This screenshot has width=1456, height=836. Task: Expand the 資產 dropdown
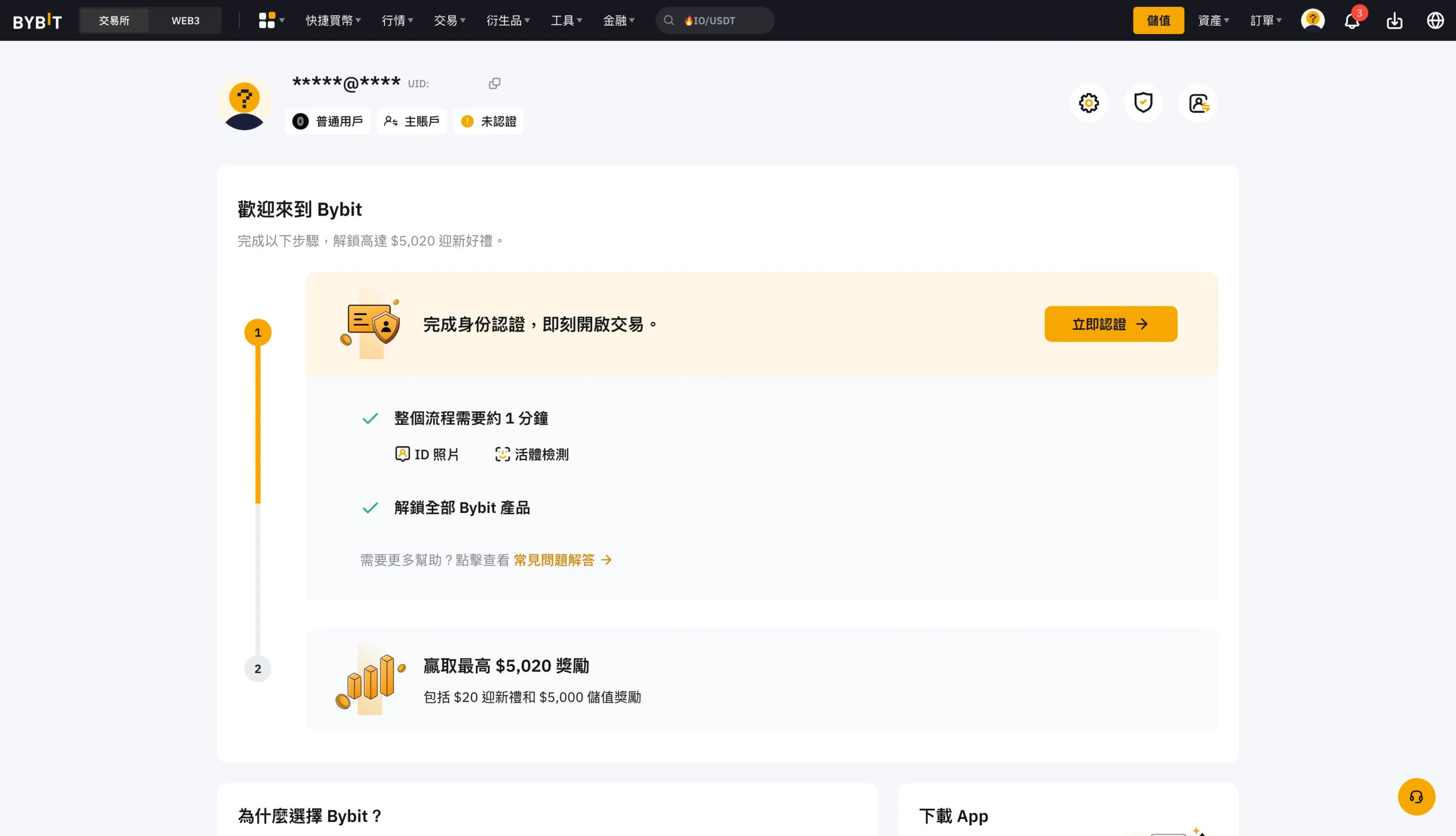pyautogui.click(x=1214, y=20)
